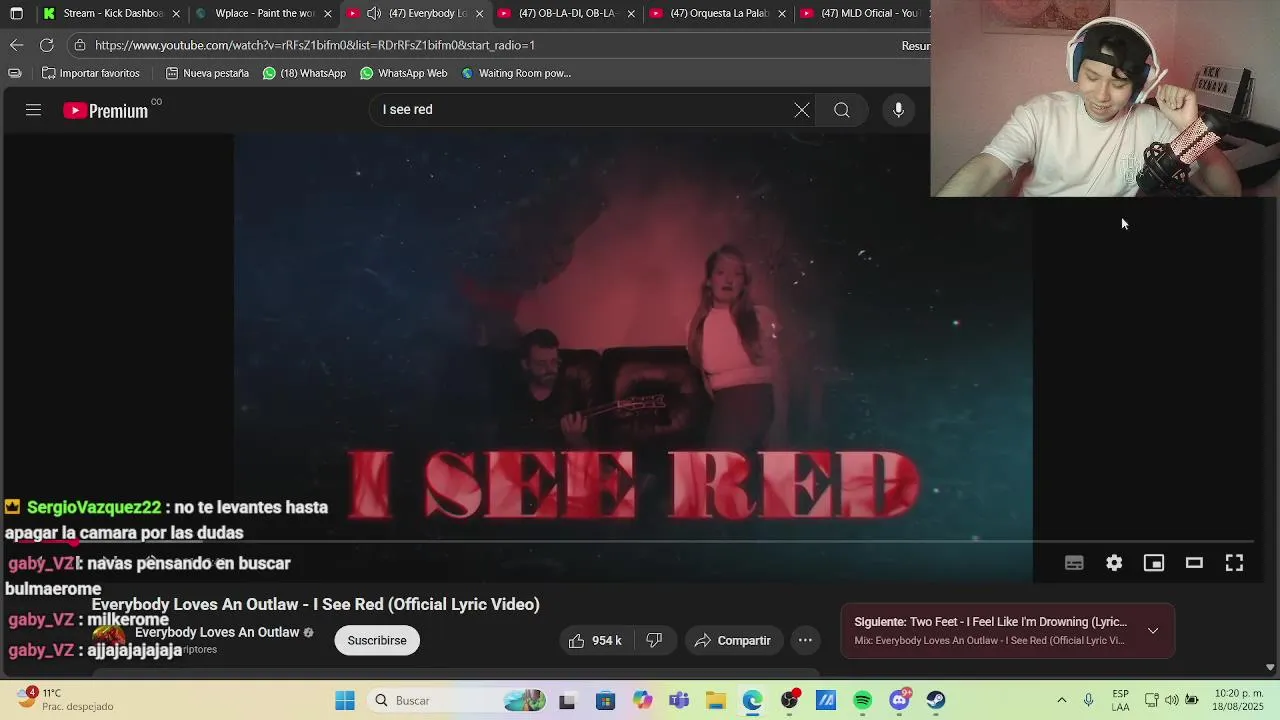This screenshot has height=720, width=1280.
Task: Open OBS Studio from the taskbar
Action: [x=790, y=700]
